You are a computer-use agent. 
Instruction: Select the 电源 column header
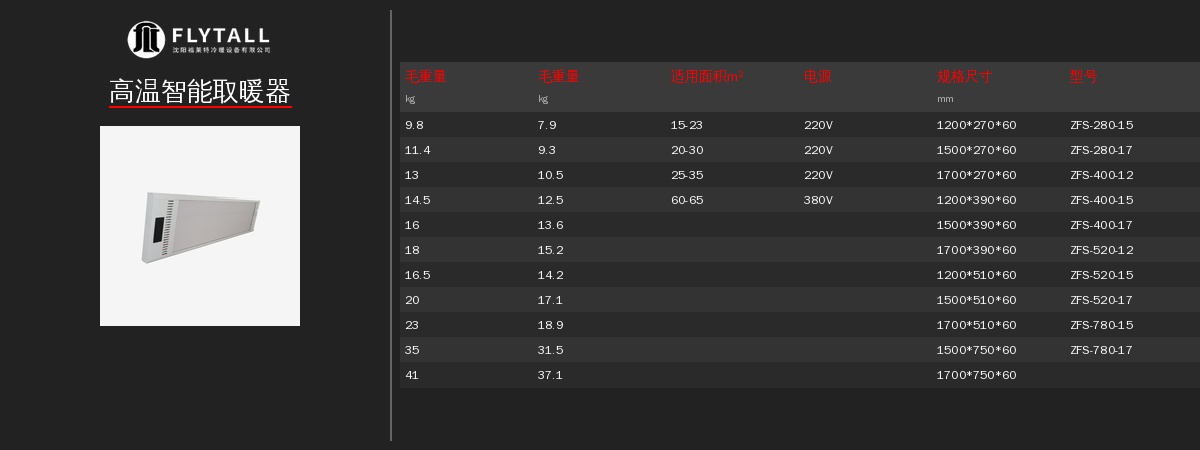pos(817,76)
